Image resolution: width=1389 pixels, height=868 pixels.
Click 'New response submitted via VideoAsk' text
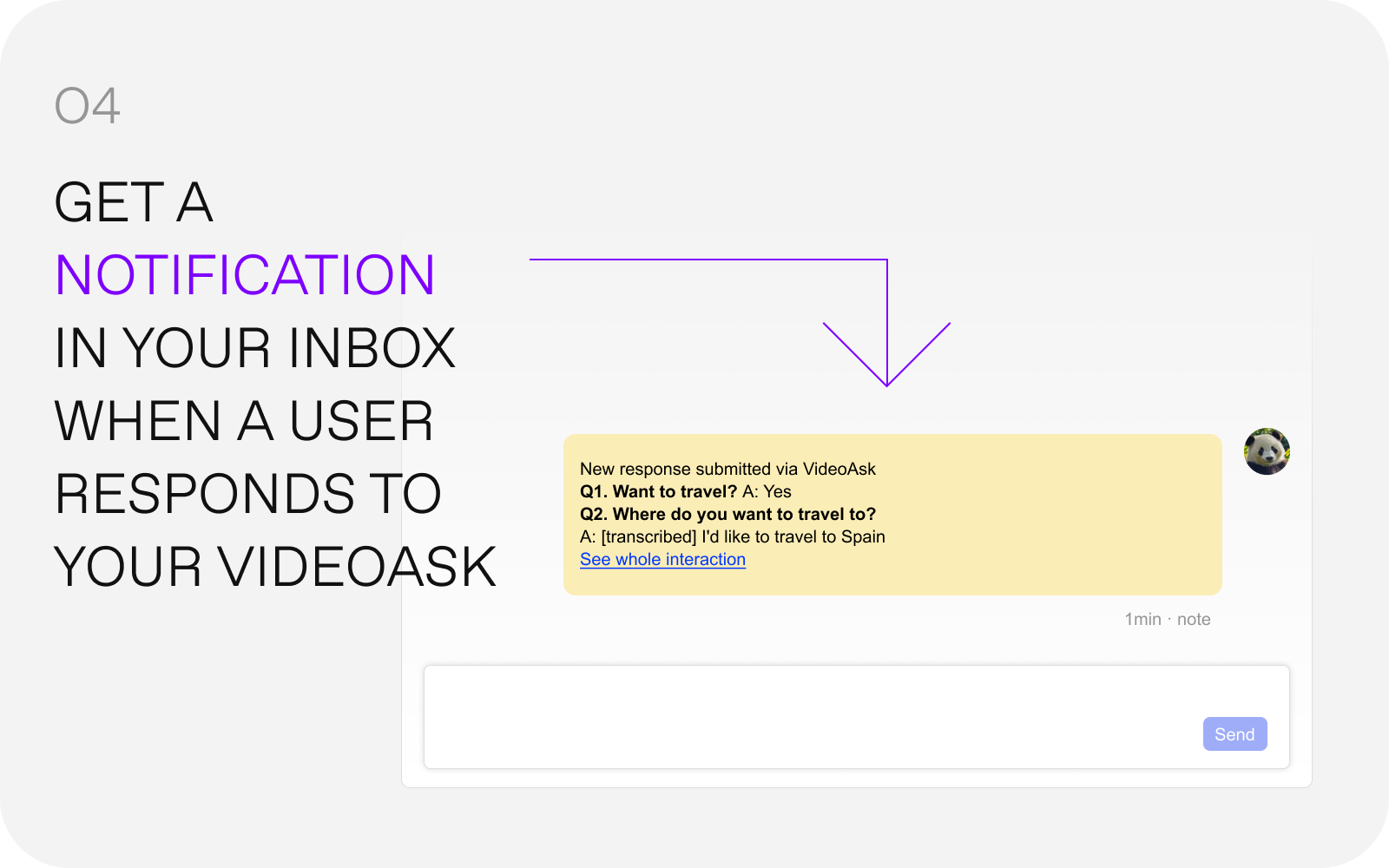(727, 470)
